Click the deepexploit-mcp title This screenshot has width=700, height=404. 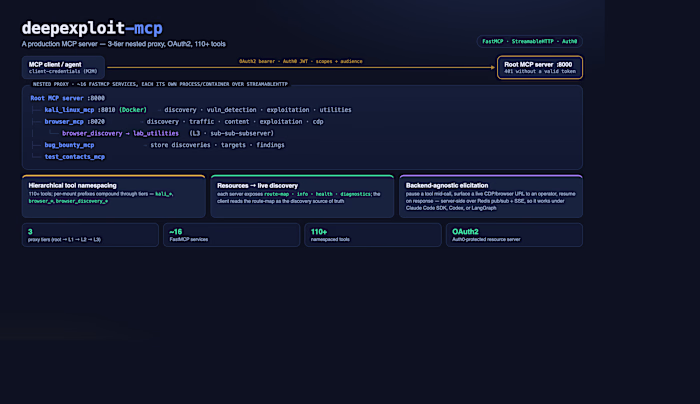coord(92,28)
